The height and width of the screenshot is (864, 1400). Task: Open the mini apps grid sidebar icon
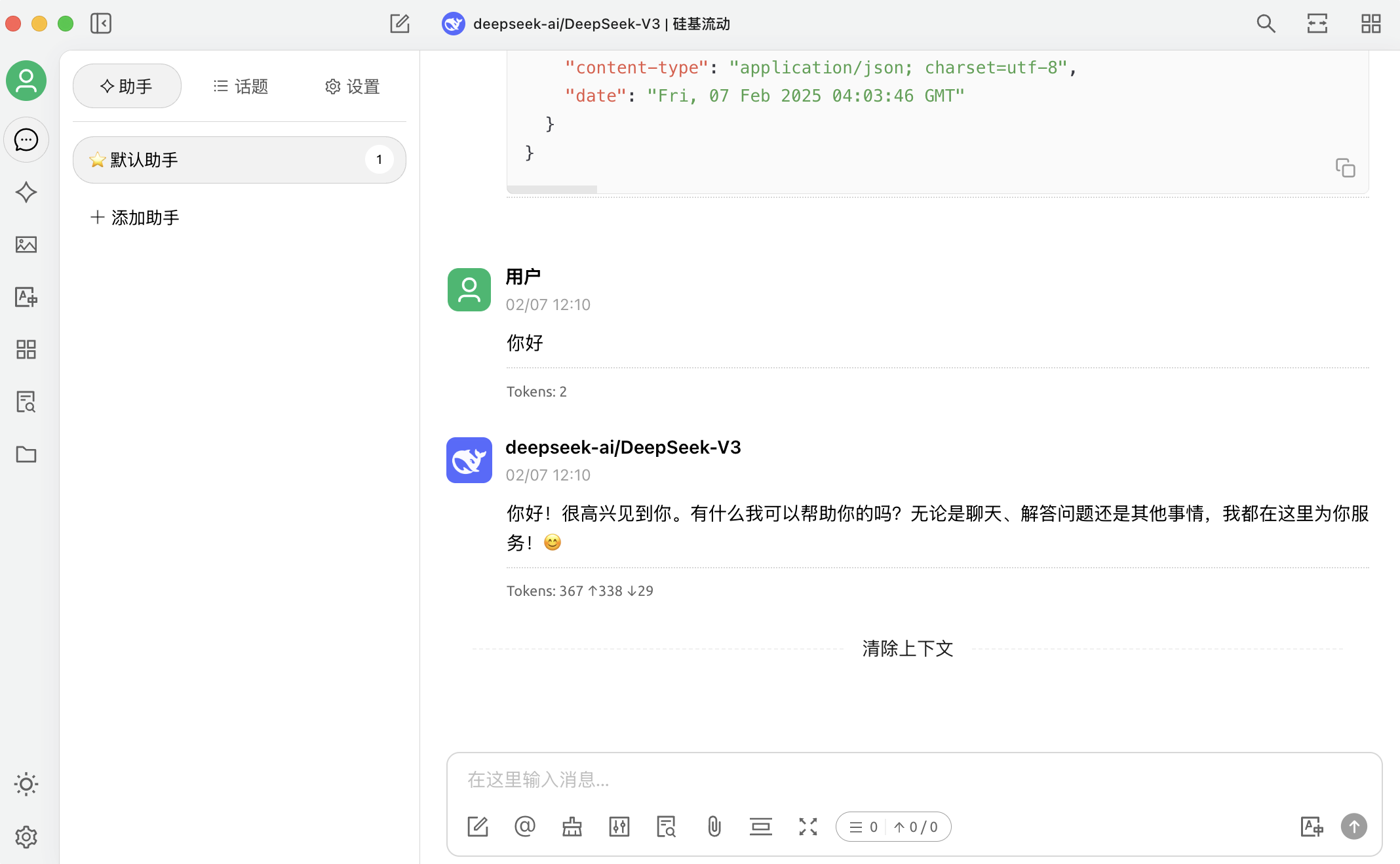point(26,349)
